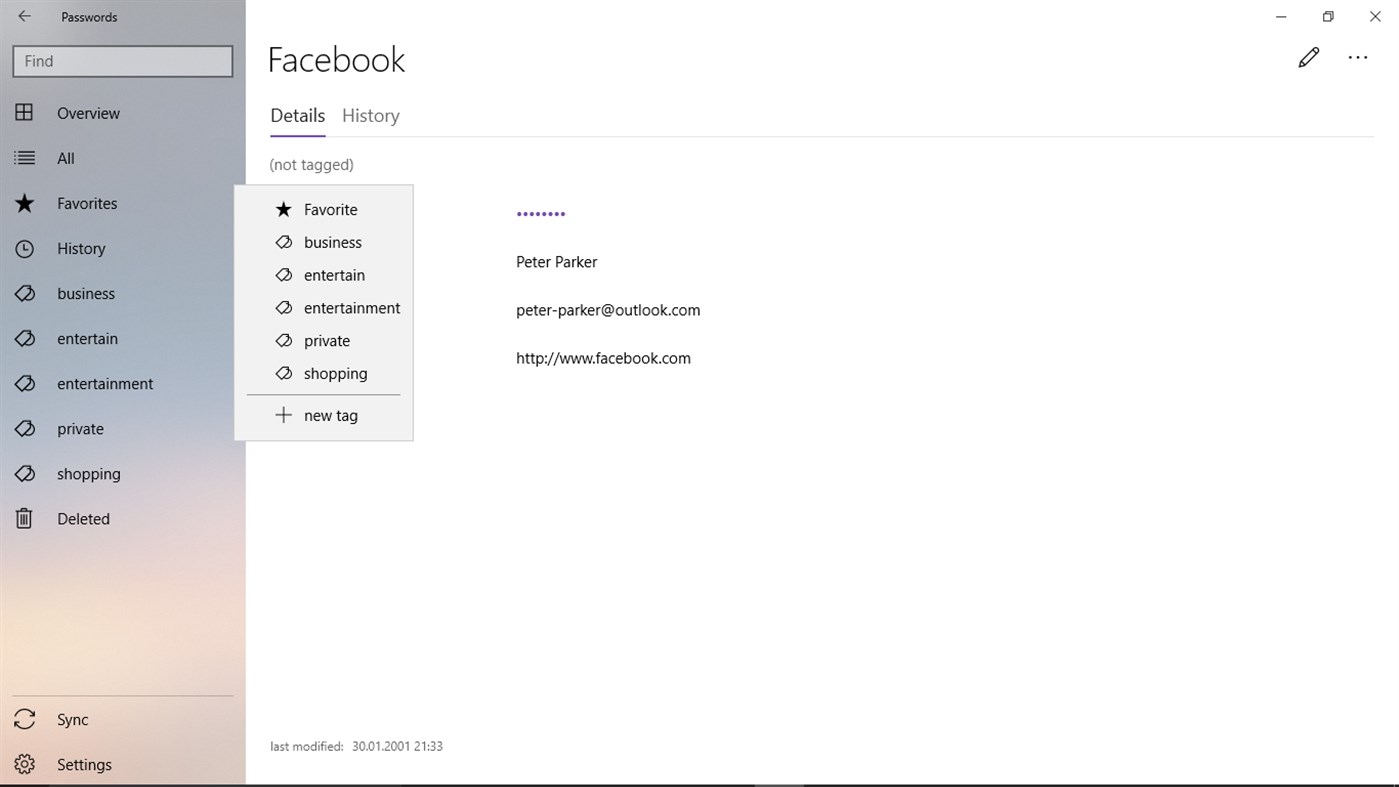Select the entertain tag icon in sidebar
The height and width of the screenshot is (787, 1399).
click(24, 338)
